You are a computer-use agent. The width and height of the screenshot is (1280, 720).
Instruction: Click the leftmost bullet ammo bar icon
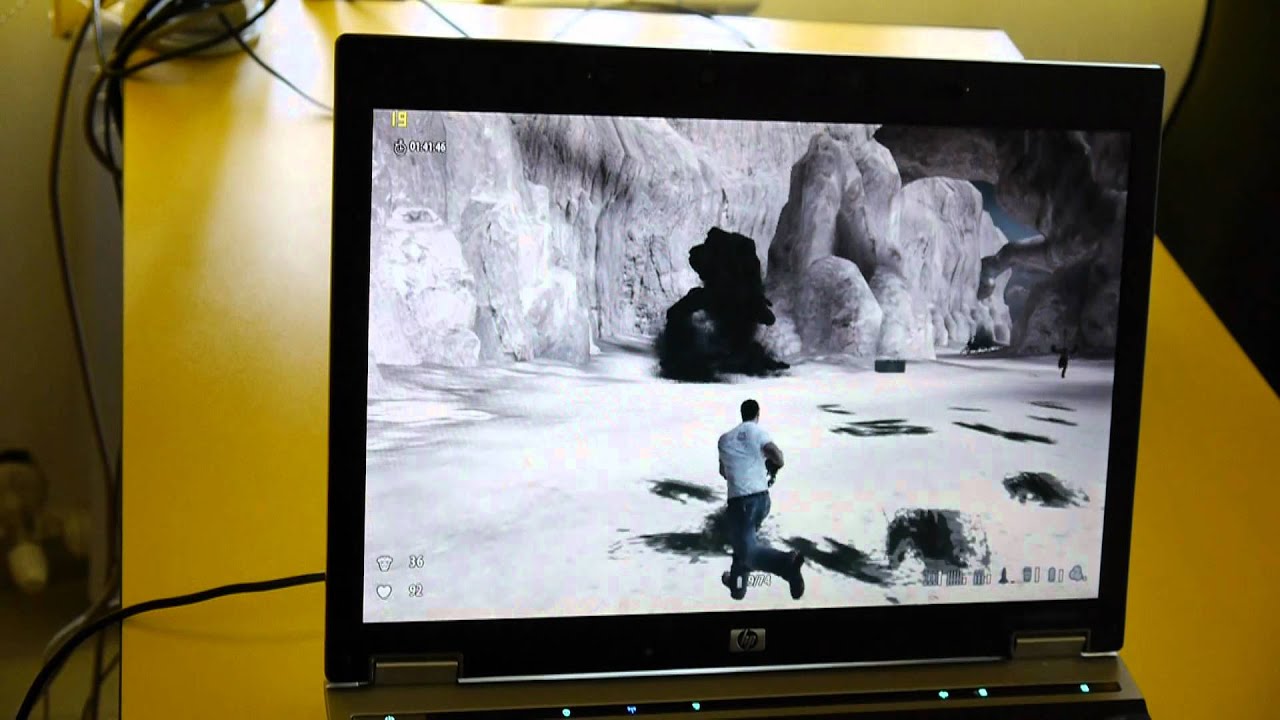[933, 576]
